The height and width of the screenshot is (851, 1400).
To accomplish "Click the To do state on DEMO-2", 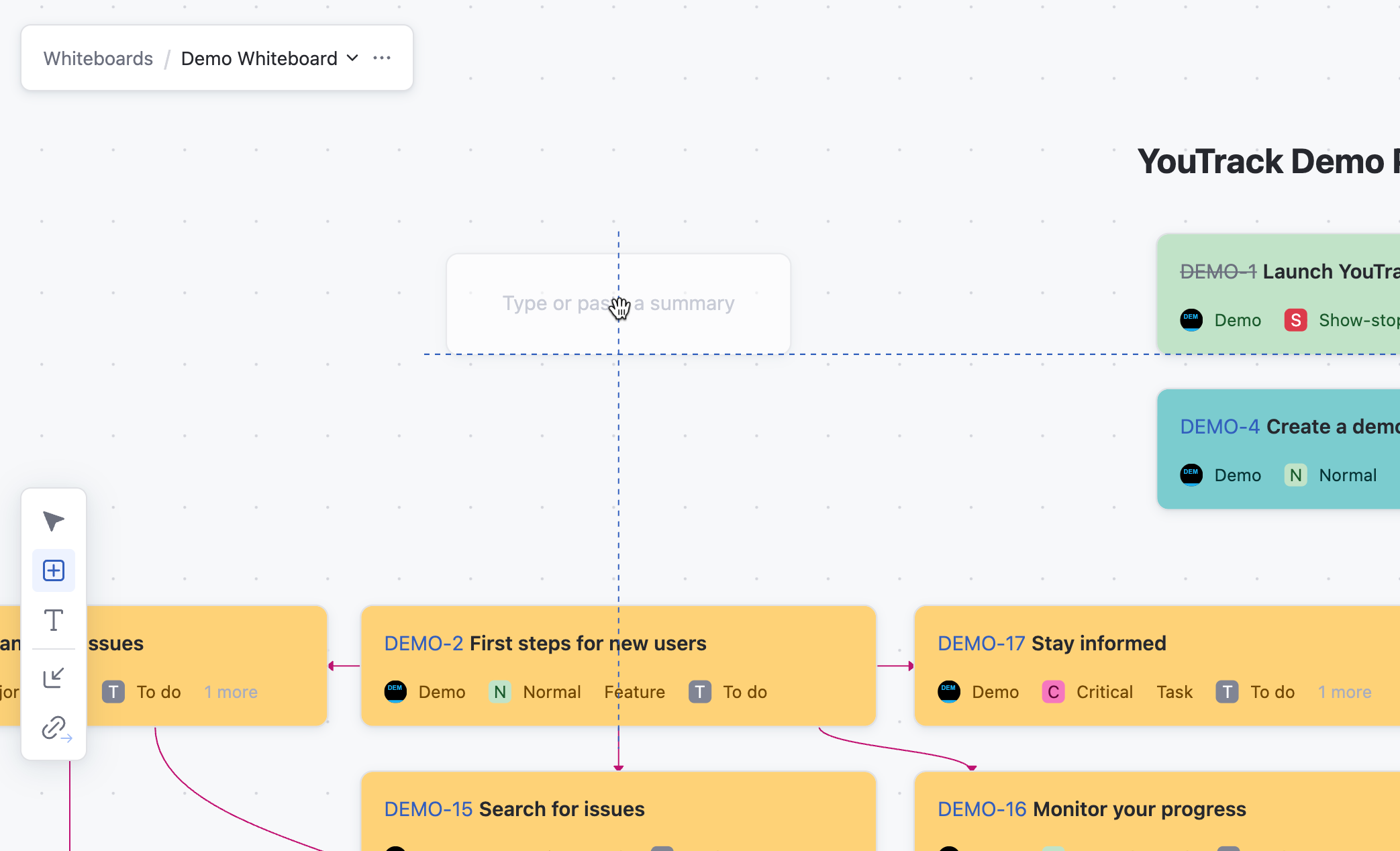I will pyautogui.click(x=744, y=692).
